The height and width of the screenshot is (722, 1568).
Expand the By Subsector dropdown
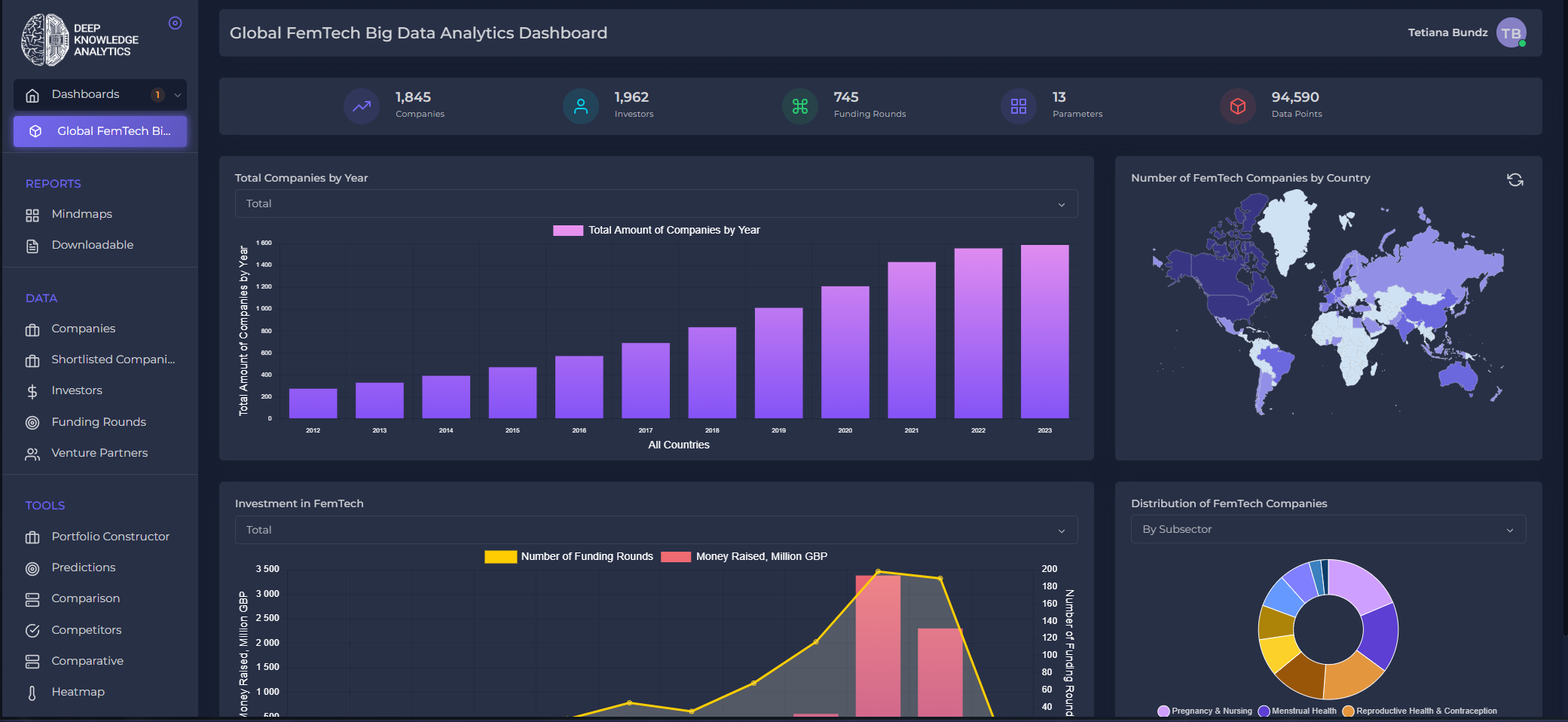point(1328,529)
